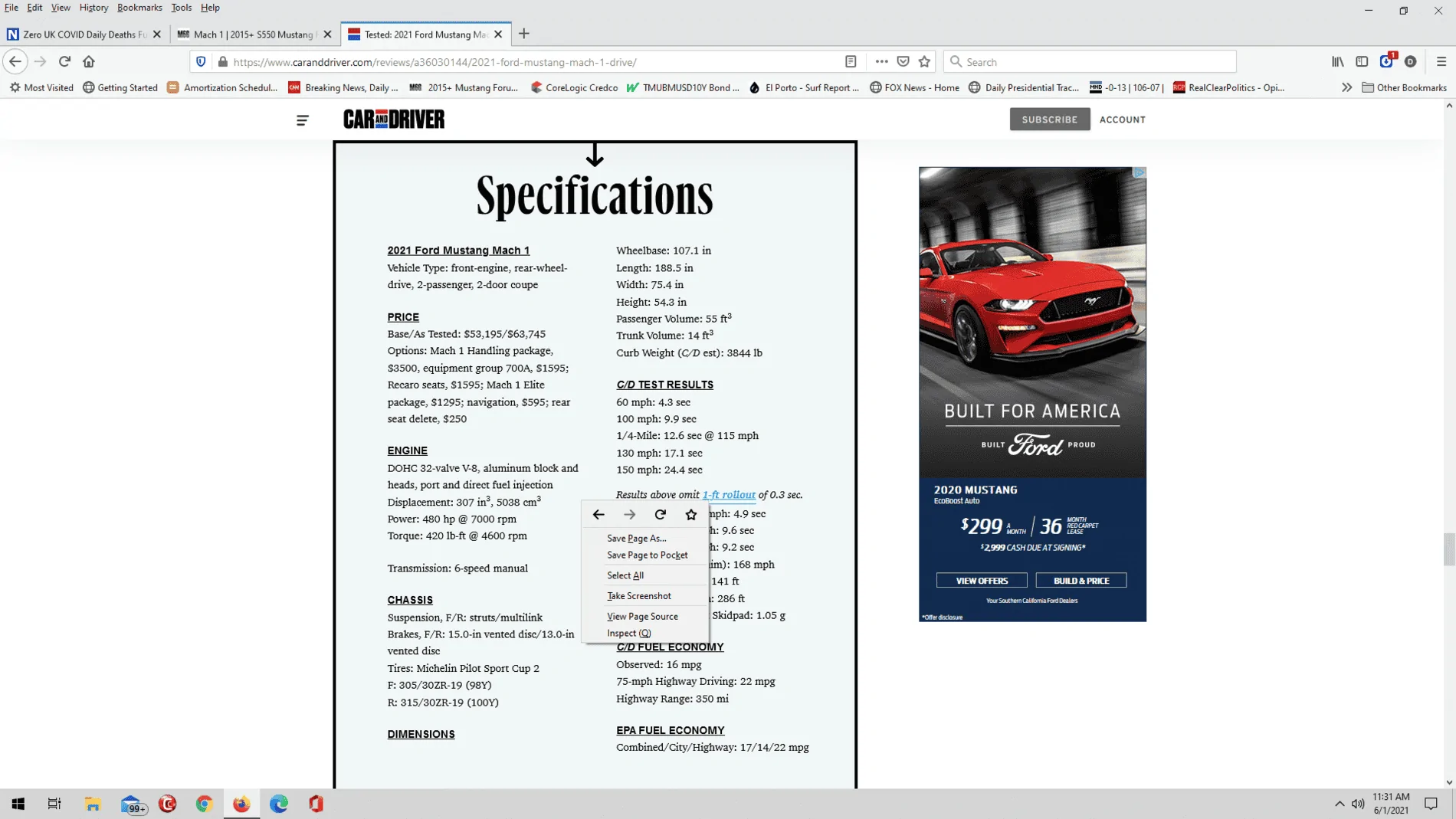Open FOX News - Home bookmark
The height and width of the screenshot is (819, 1456).
(x=914, y=87)
